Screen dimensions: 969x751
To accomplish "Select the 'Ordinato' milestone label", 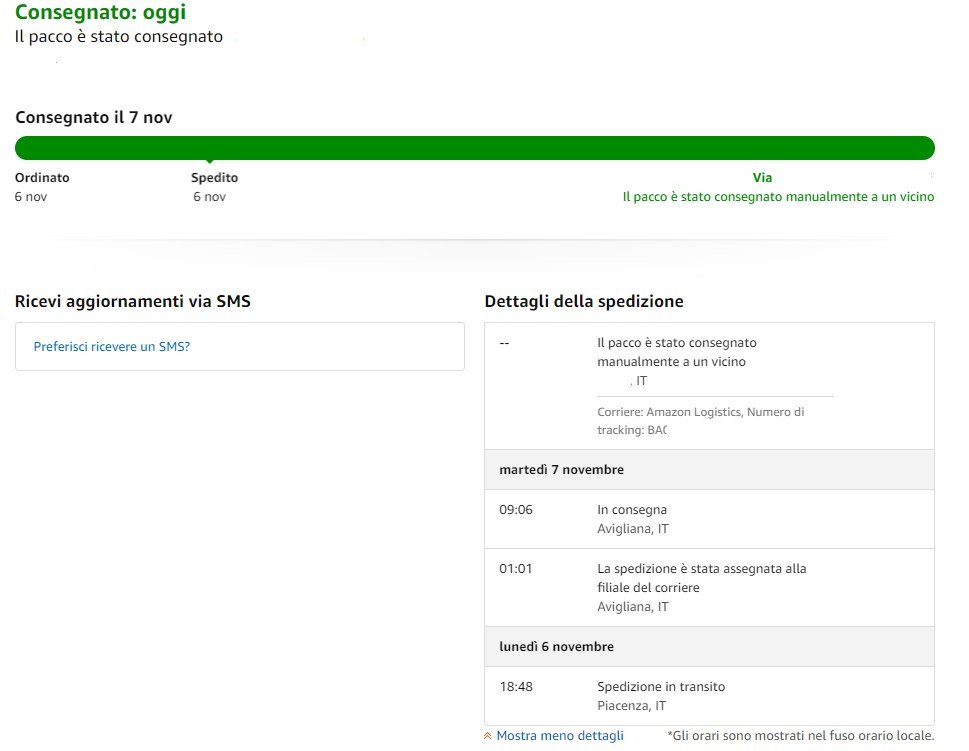I will tap(42, 178).
